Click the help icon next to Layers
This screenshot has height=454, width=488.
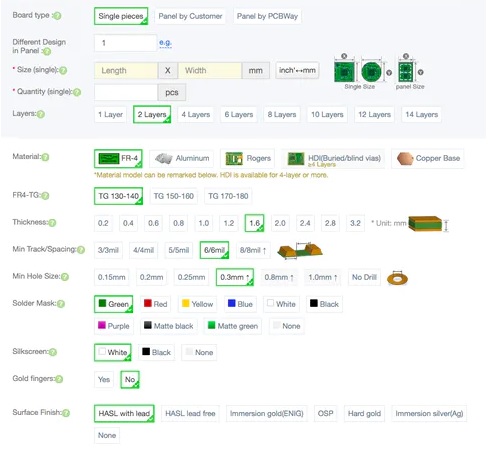pyautogui.click(x=40, y=114)
